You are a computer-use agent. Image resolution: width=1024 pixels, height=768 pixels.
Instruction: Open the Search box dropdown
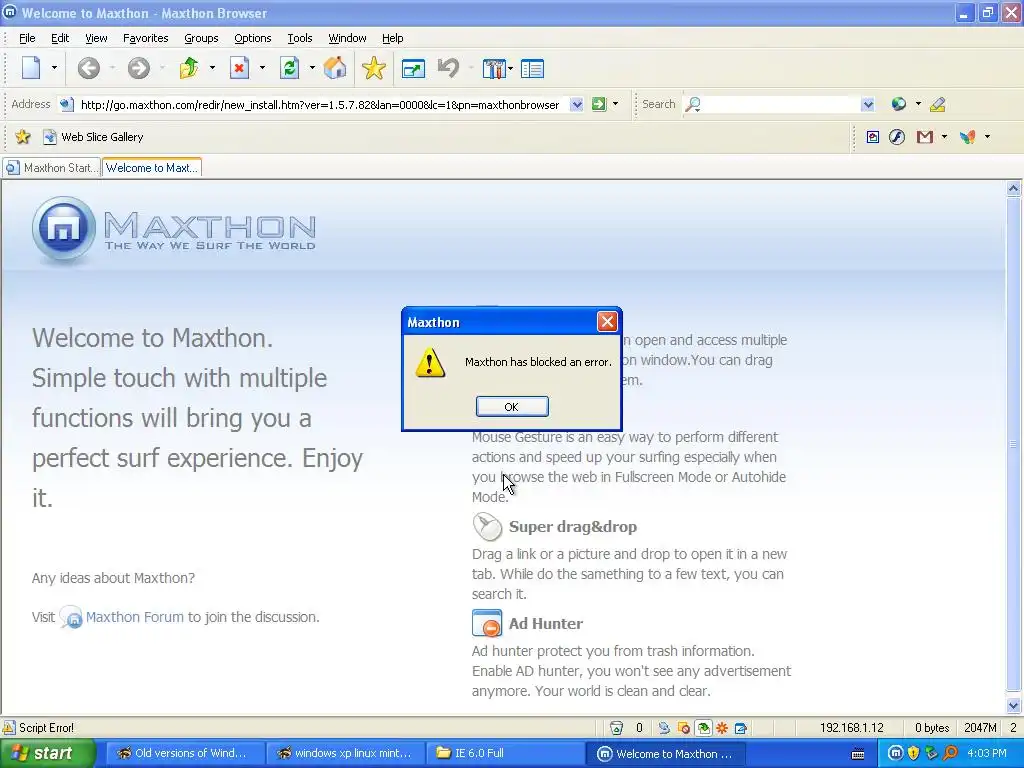[867, 104]
